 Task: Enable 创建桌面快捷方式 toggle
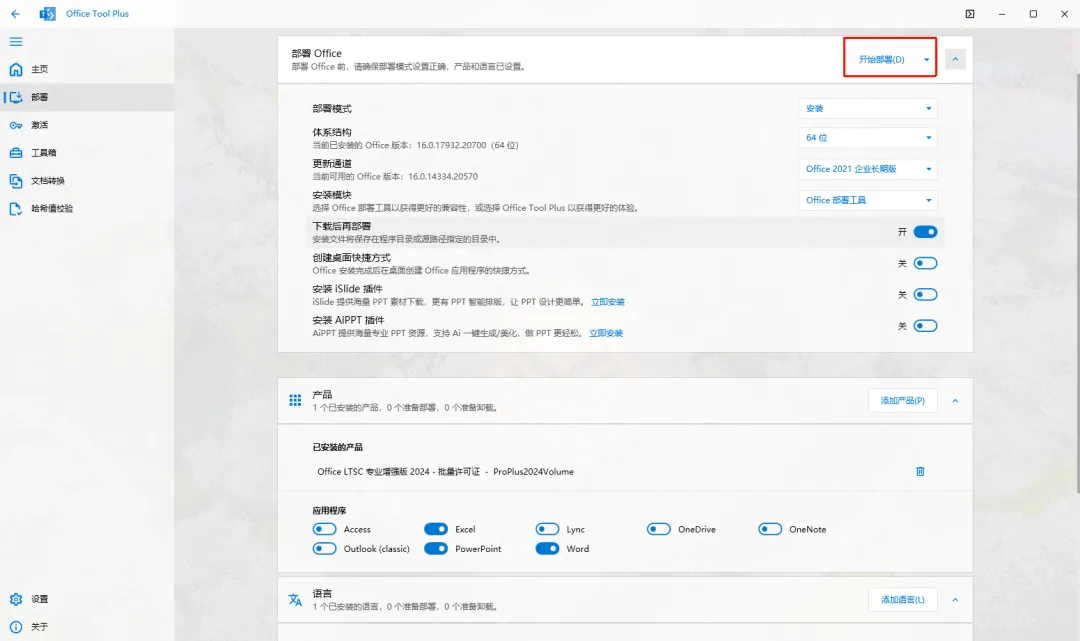(x=925, y=263)
